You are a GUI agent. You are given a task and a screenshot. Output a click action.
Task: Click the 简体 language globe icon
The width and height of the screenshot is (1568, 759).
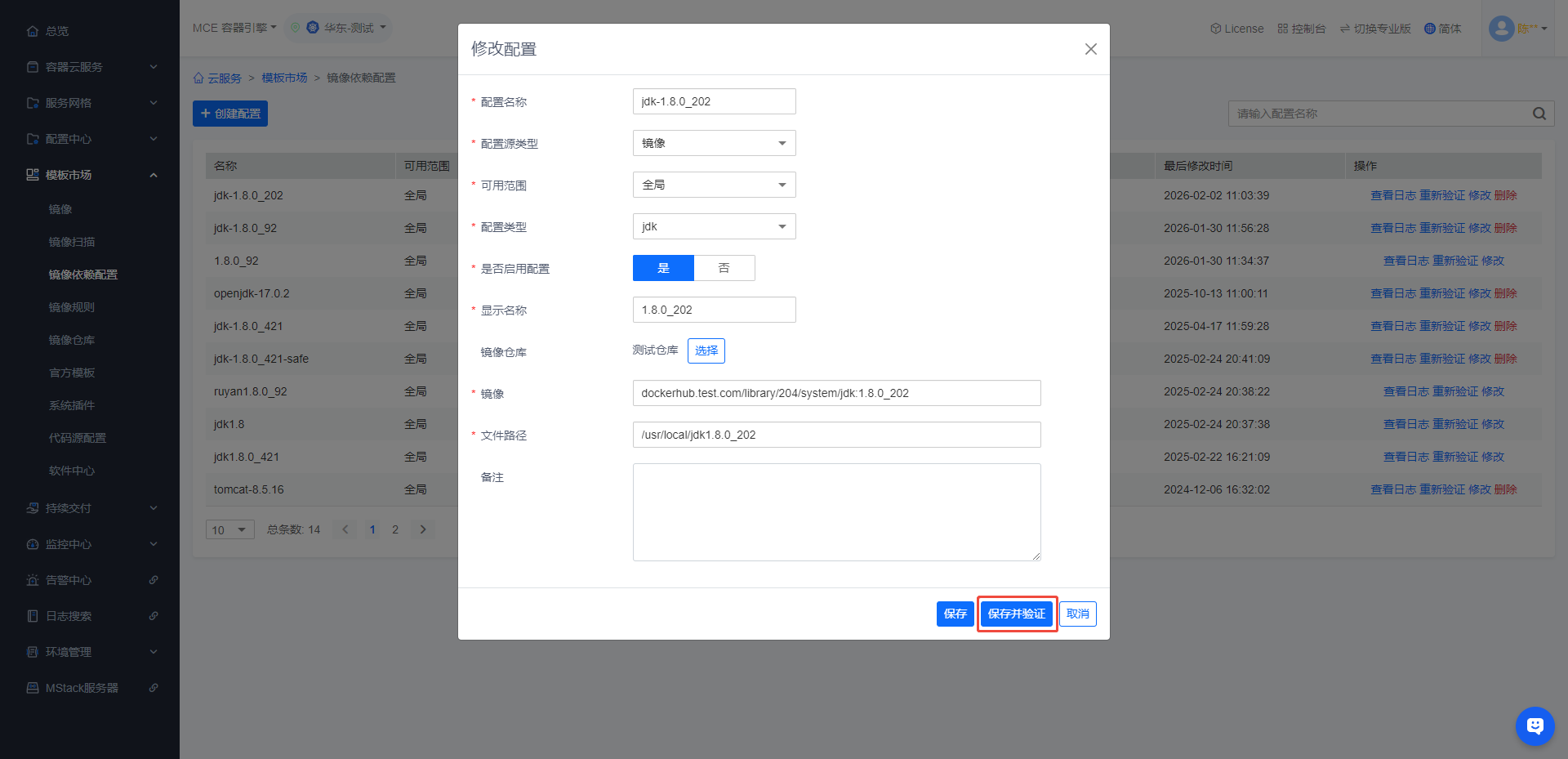click(x=1429, y=29)
